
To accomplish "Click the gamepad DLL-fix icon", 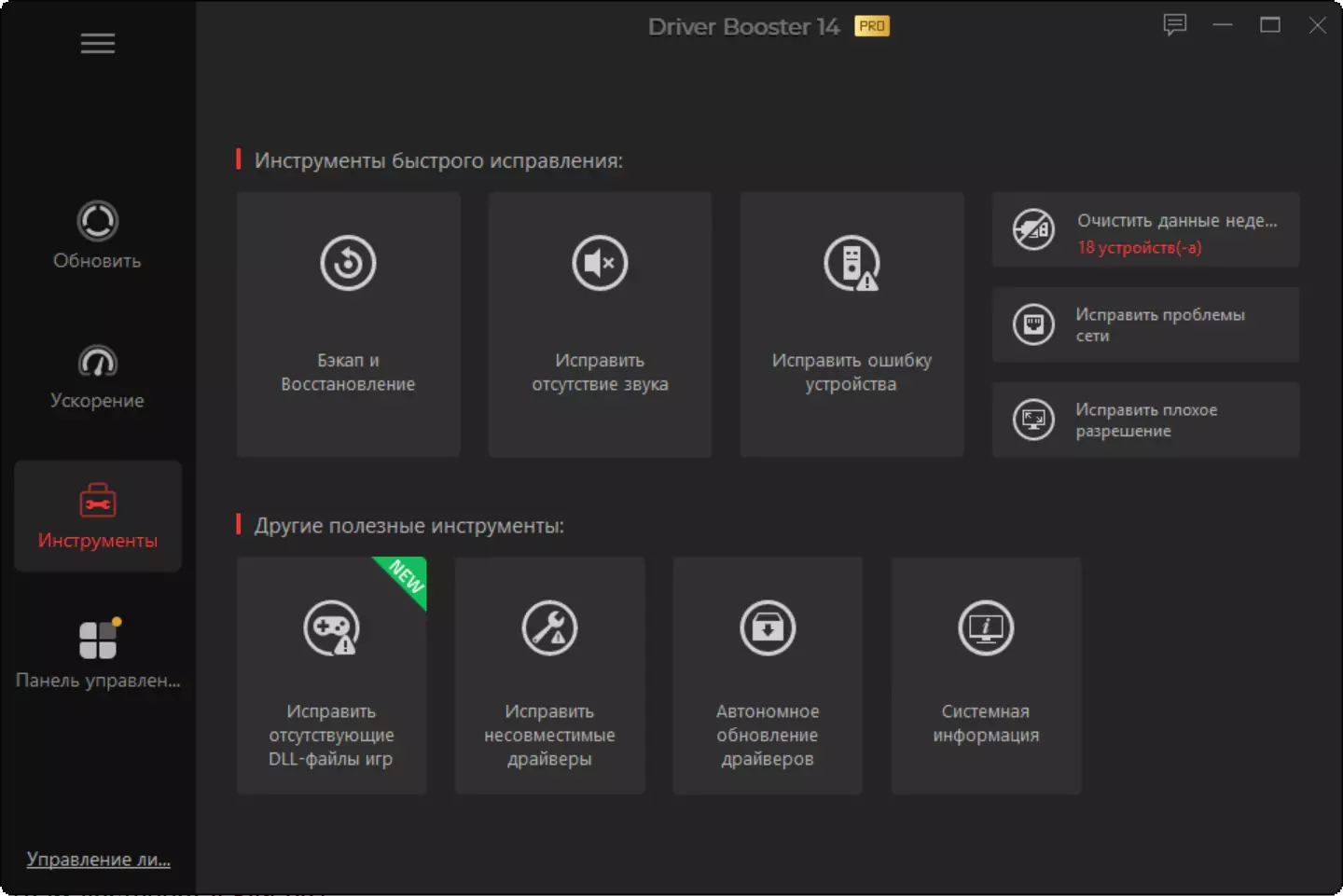I will [x=332, y=628].
